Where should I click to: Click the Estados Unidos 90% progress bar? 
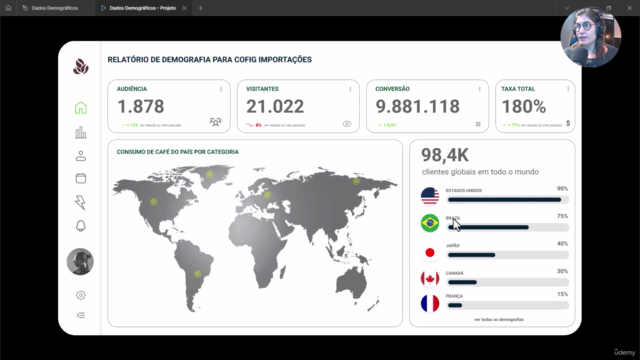tap(508, 200)
